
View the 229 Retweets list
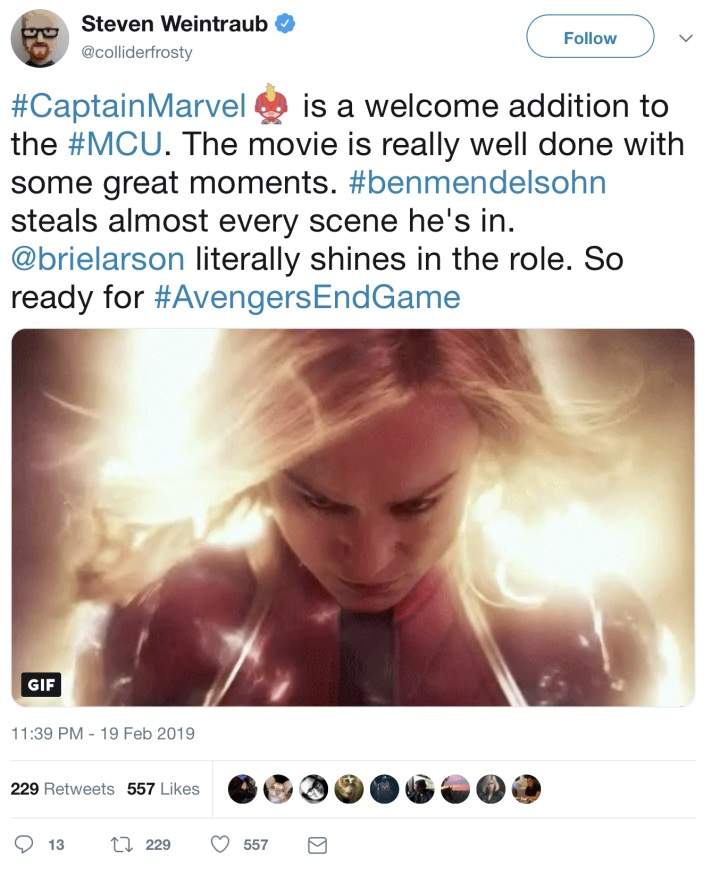coord(62,789)
